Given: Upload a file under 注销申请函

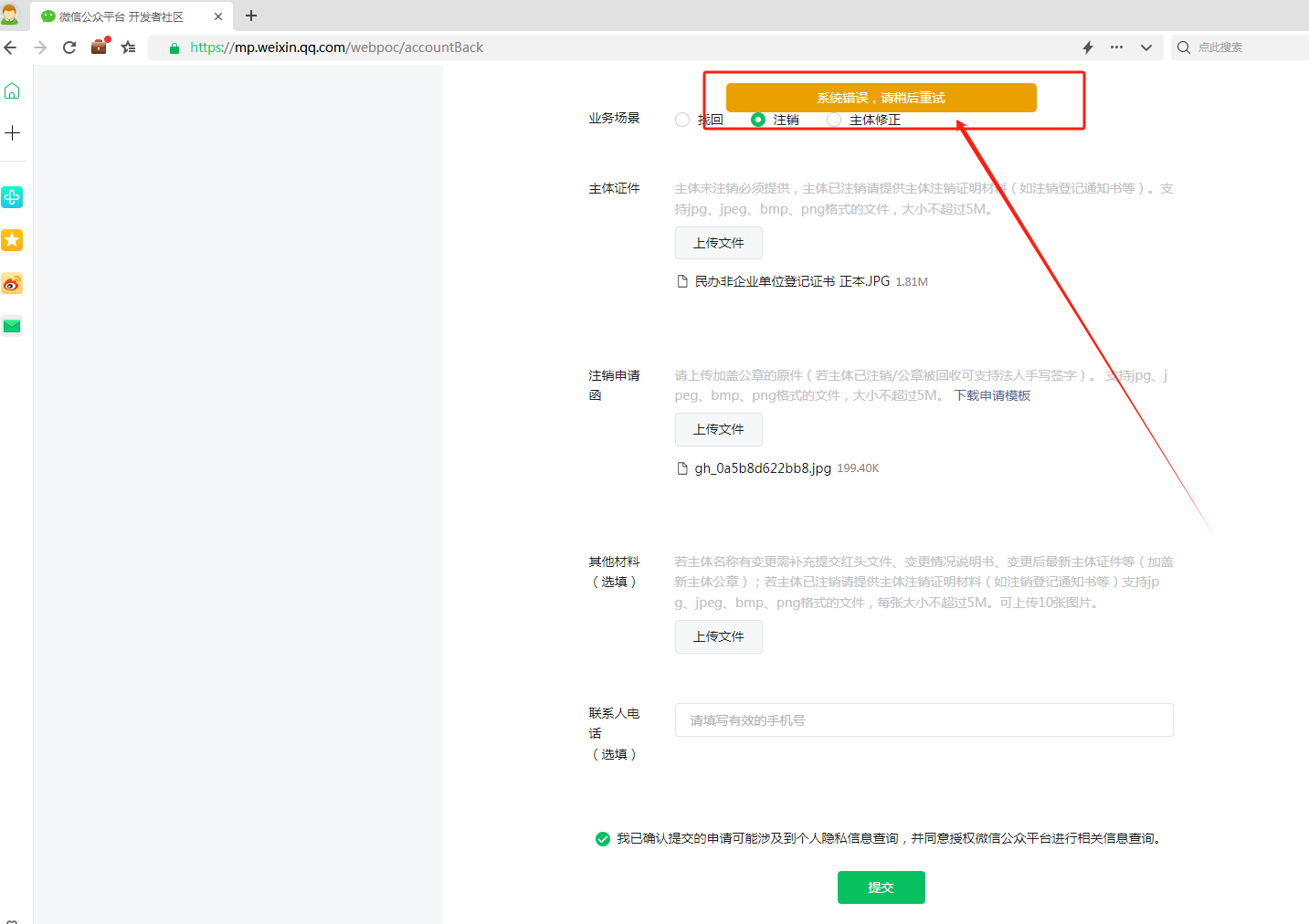Looking at the screenshot, I should tap(719, 429).
